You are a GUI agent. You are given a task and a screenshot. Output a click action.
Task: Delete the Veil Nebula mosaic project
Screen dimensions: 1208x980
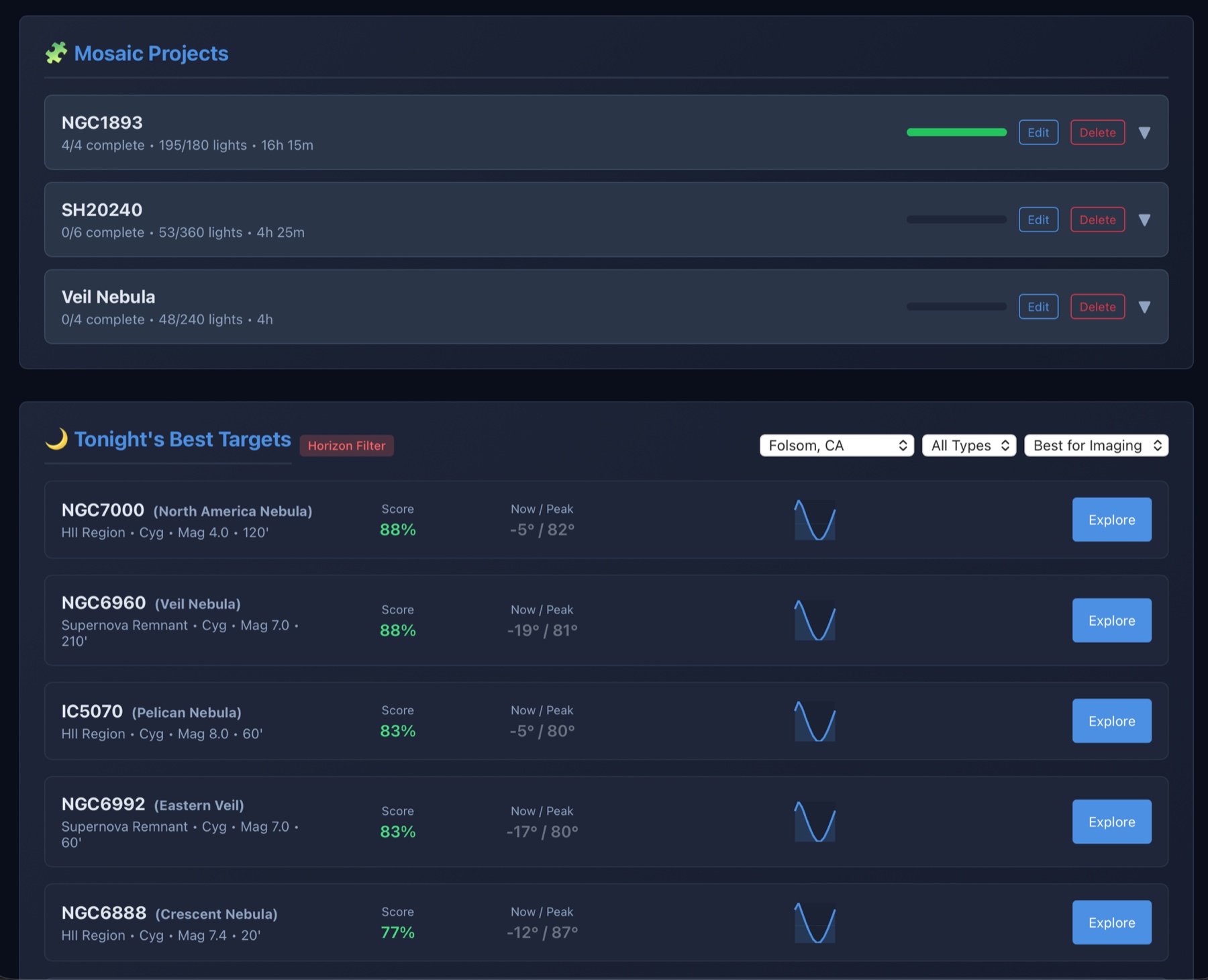pos(1097,307)
